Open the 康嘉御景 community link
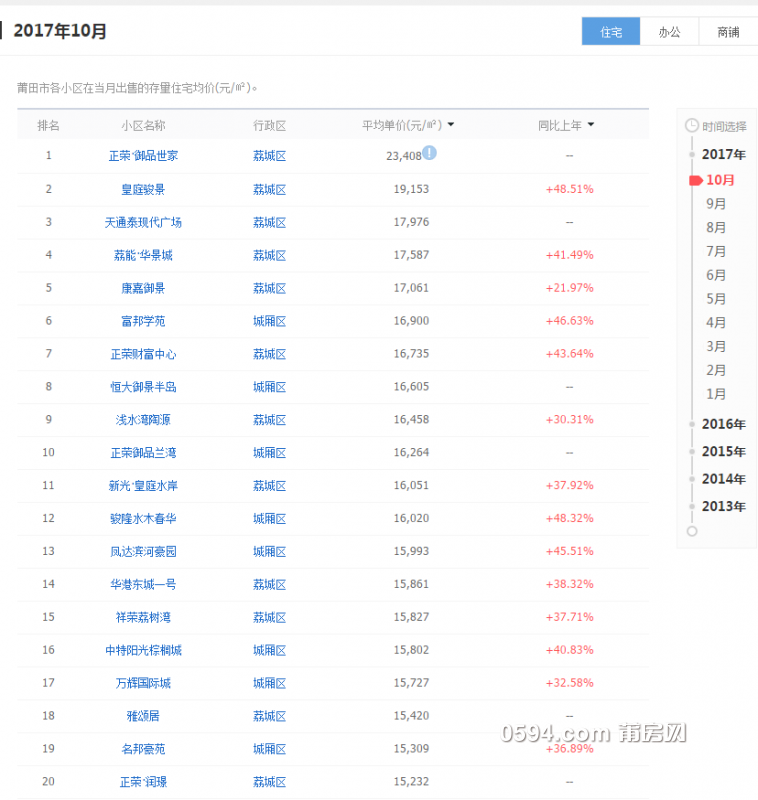This screenshot has height=800, width=758. (143, 288)
